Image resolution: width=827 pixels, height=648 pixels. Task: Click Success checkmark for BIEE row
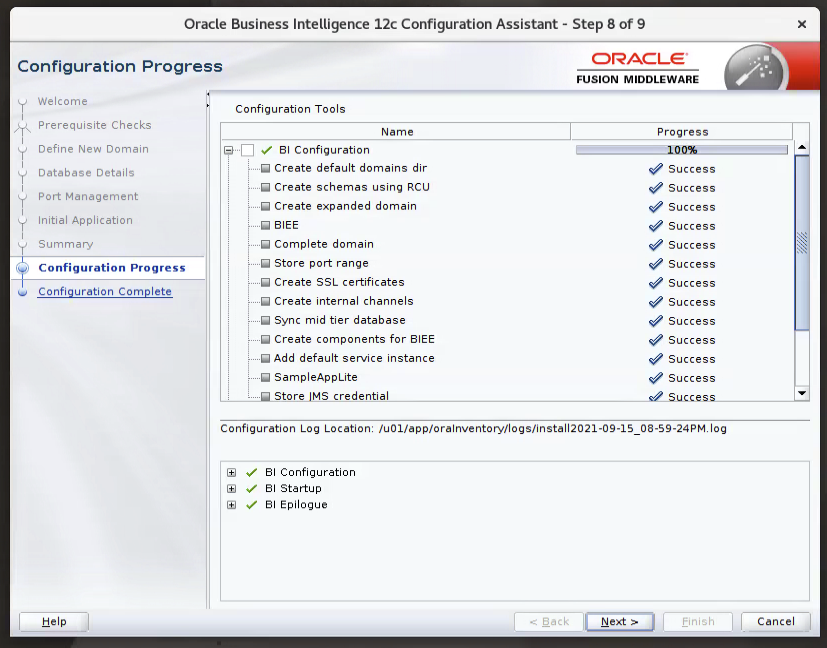656,226
